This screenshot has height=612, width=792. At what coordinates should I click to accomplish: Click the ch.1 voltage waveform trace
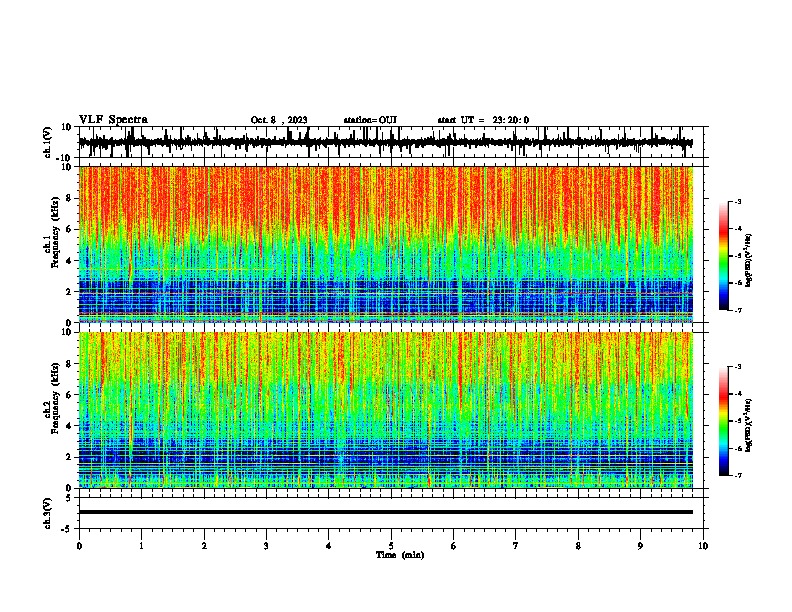coord(385,142)
